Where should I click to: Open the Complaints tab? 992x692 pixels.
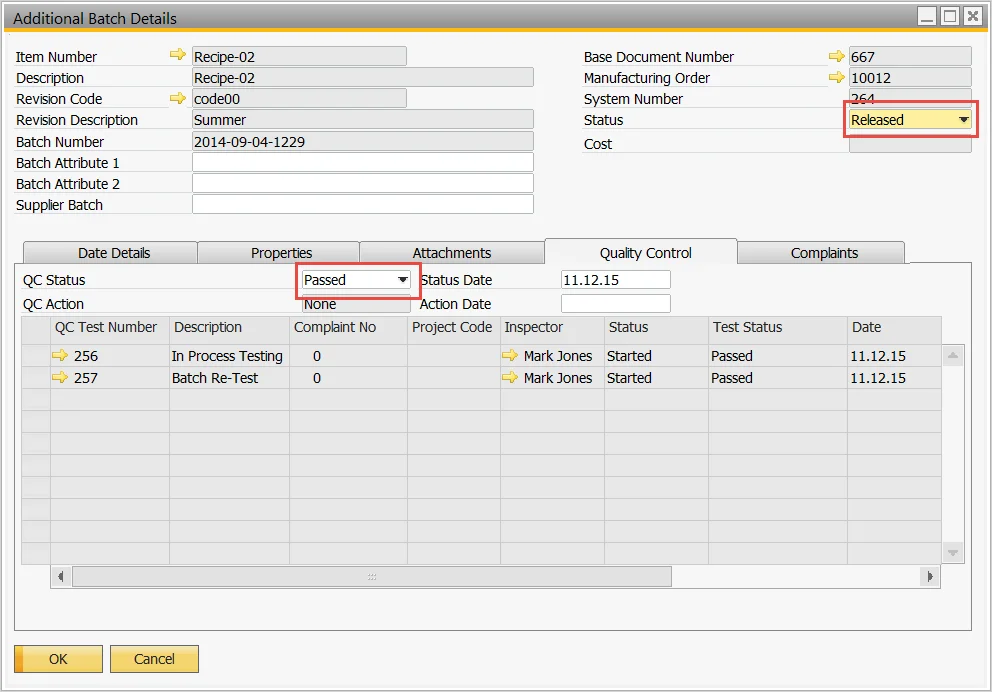point(822,253)
